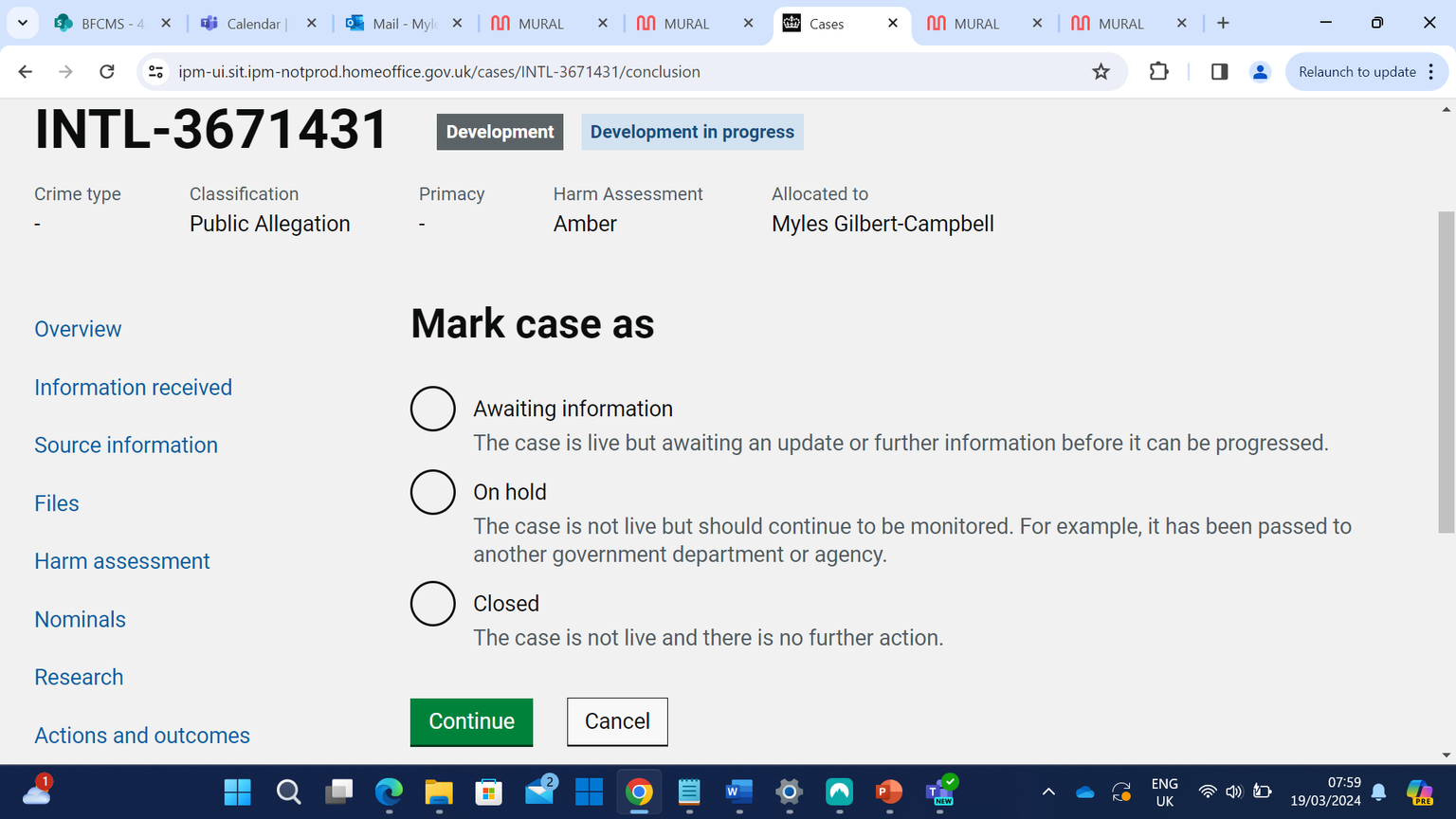This screenshot has width=1456, height=819.
Task: Open Microsoft Store taskbar icon
Action: click(488, 792)
